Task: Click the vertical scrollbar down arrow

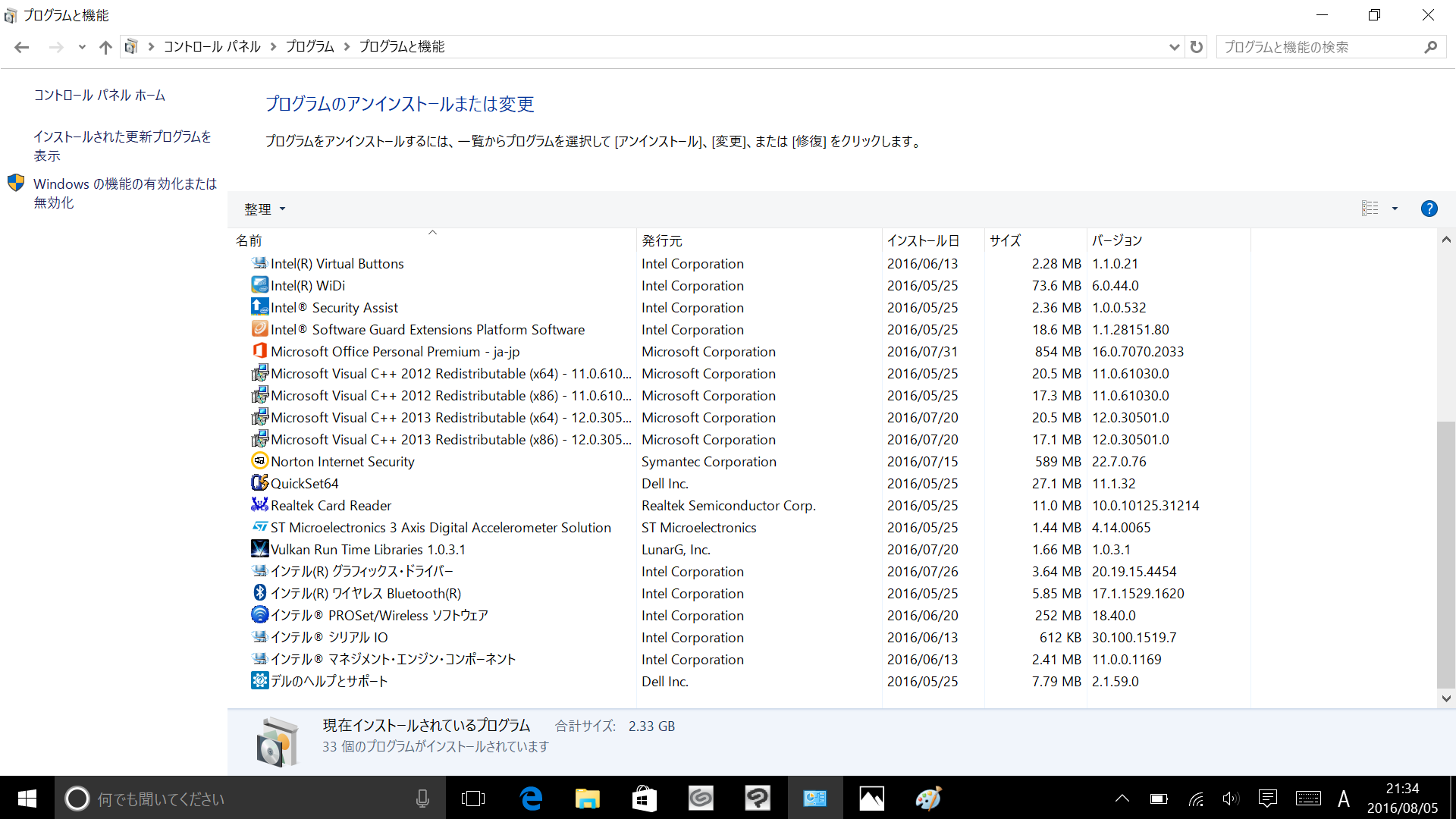Action: (1446, 698)
